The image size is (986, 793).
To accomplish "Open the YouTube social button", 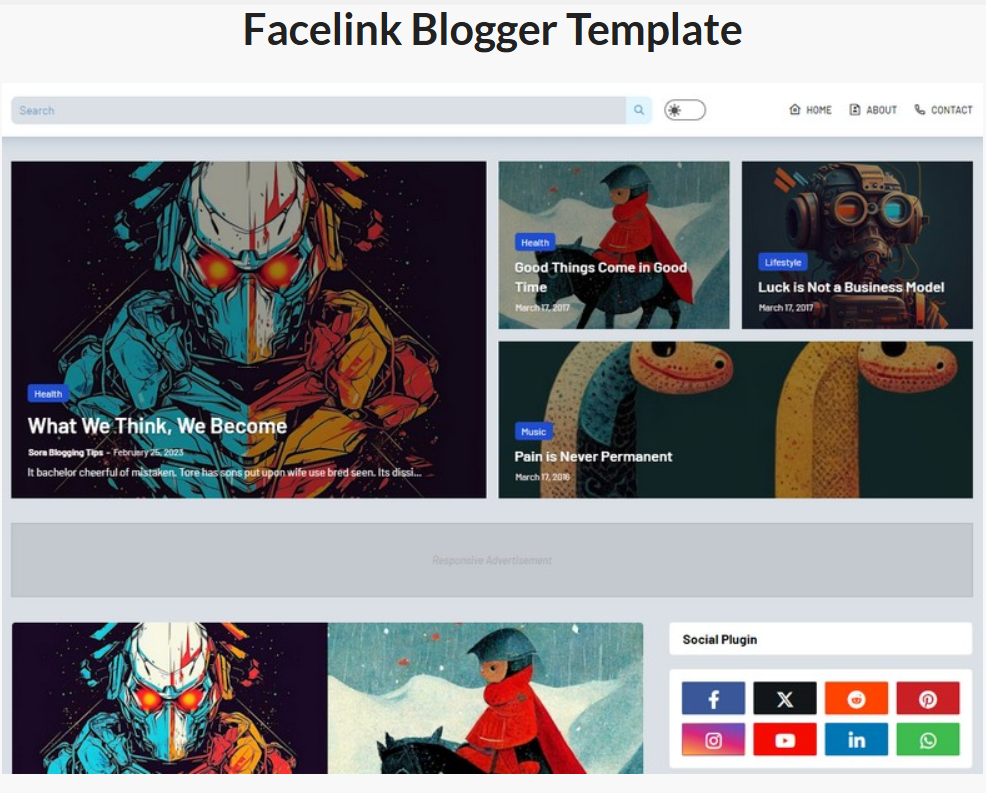I will [785, 740].
